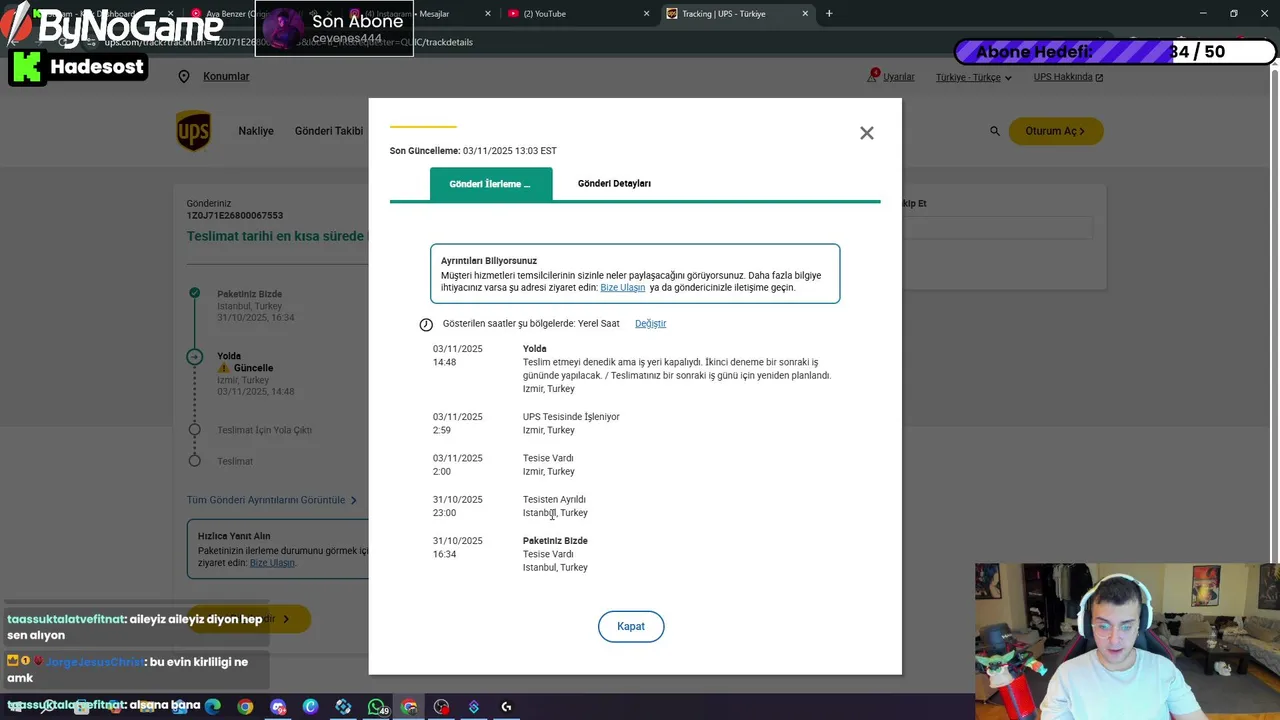Click the search magnifier icon
1280x720 pixels.
pyautogui.click(x=994, y=131)
